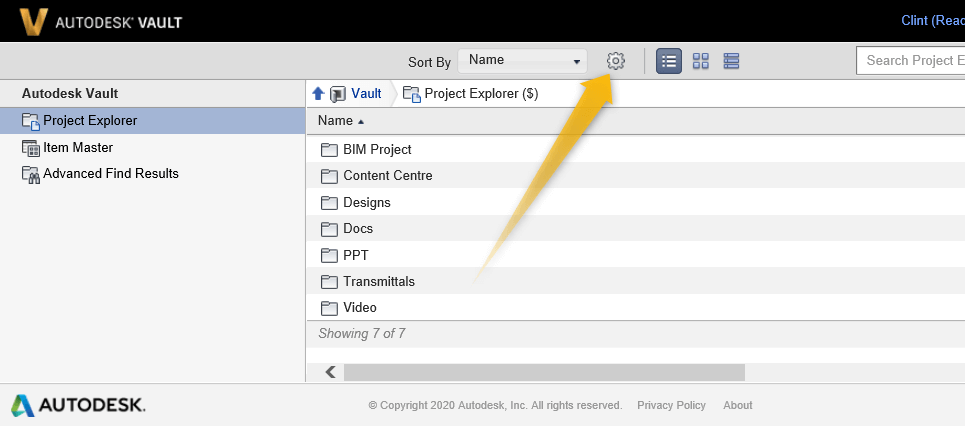Screen dimensions: 965x426
Task: Open the Sort By Name dropdown
Action: coord(521,61)
